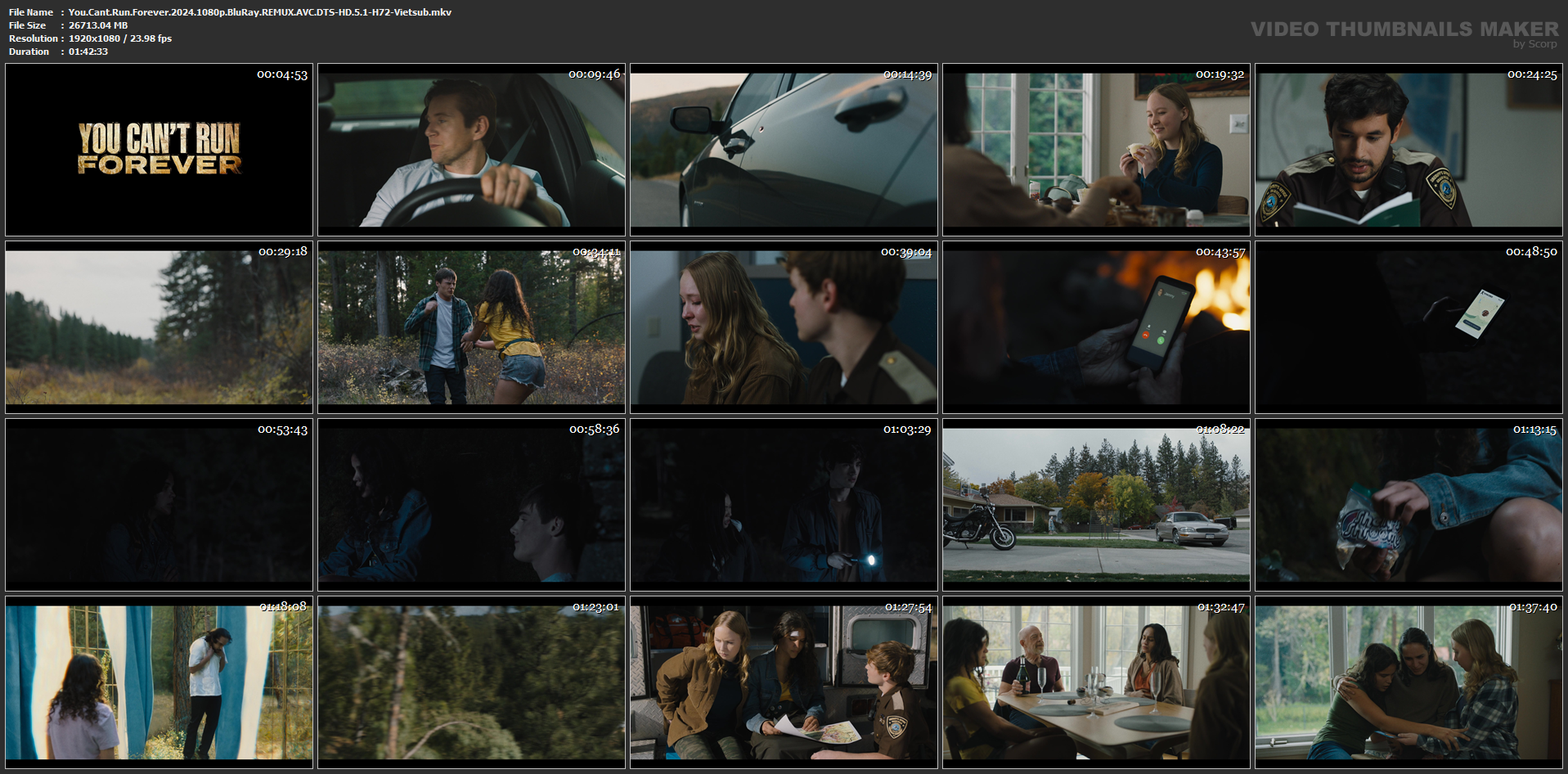Screen dimensions: 1568x774
Task: Select the 00:14:39 car door thumbnail
Action: pos(784,150)
